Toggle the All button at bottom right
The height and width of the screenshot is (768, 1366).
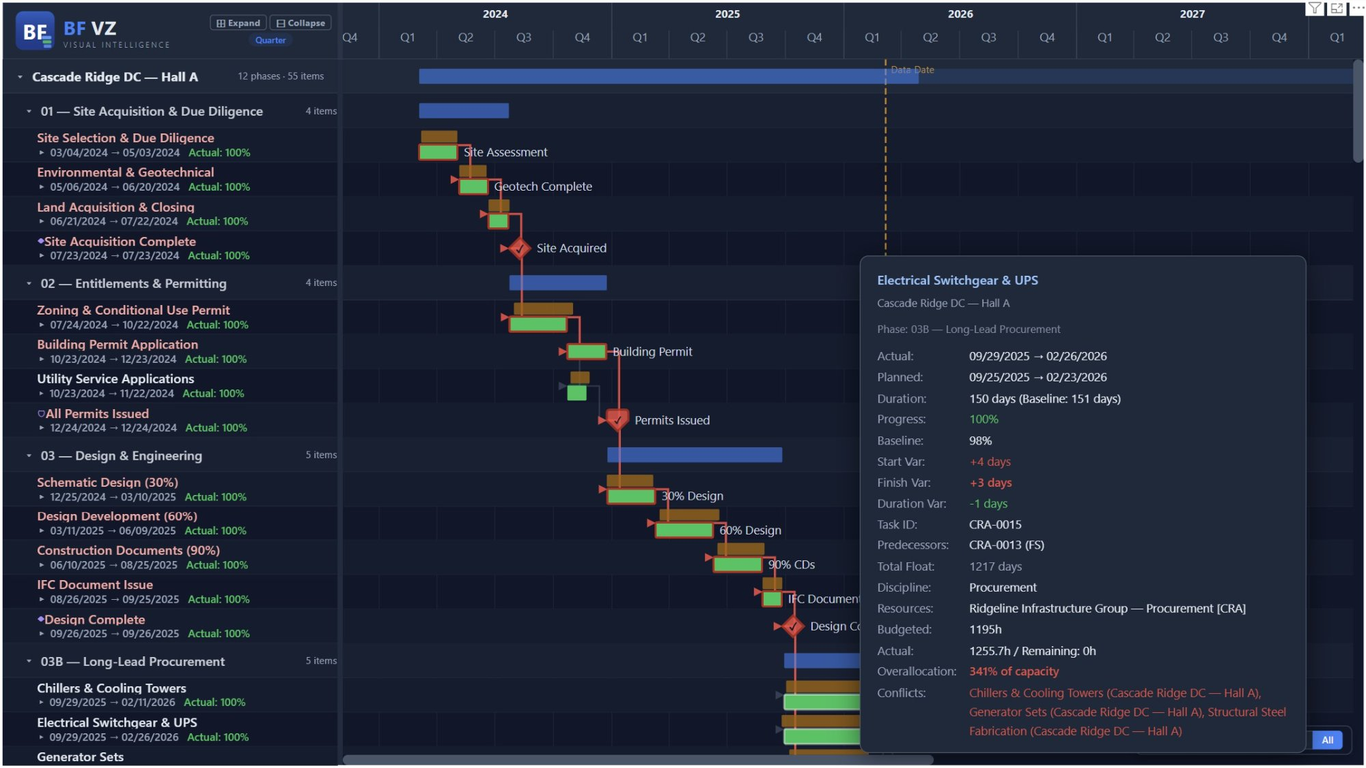click(1327, 740)
